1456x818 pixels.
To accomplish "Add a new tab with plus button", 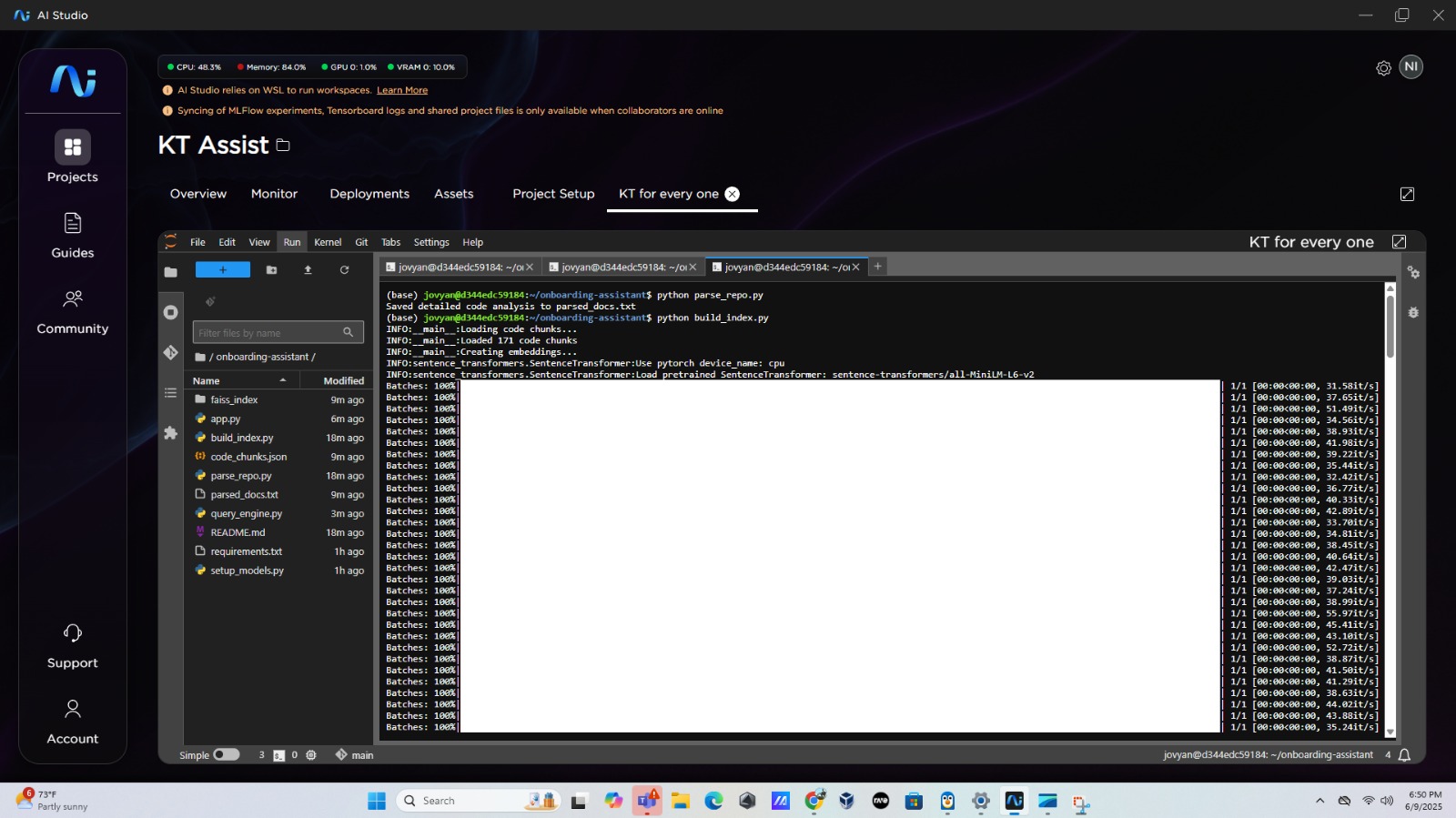I will pos(877,267).
